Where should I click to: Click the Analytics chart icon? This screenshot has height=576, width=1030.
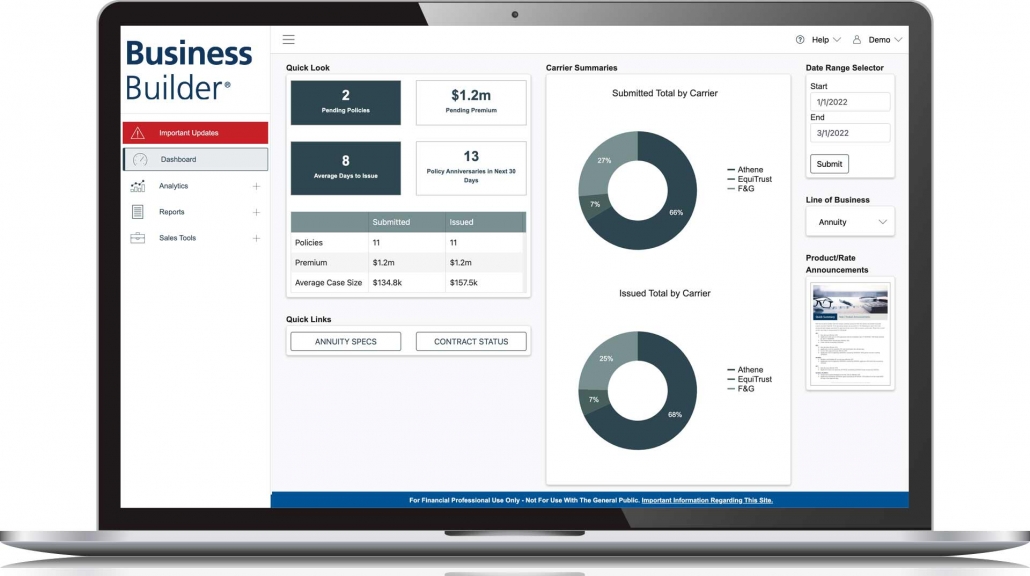pos(138,186)
